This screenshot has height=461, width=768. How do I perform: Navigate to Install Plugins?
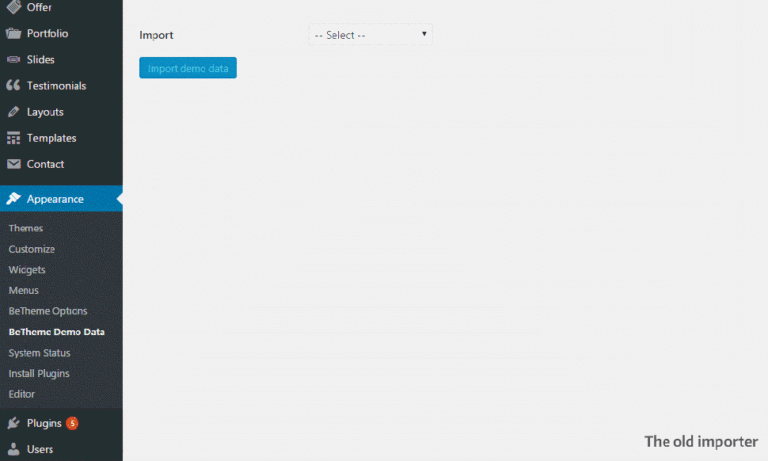tap(38, 373)
